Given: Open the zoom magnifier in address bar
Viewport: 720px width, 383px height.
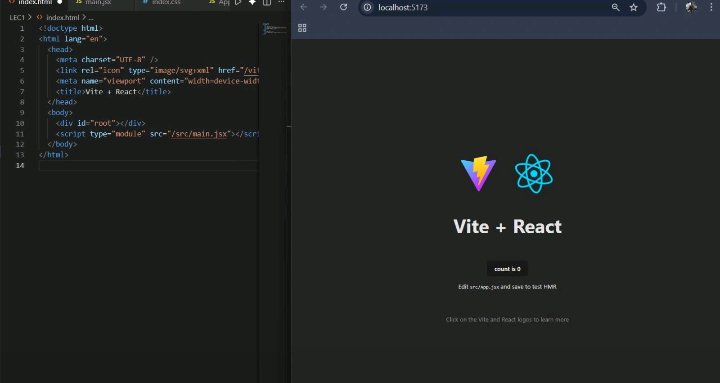Looking at the screenshot, I should coord(615,7).
